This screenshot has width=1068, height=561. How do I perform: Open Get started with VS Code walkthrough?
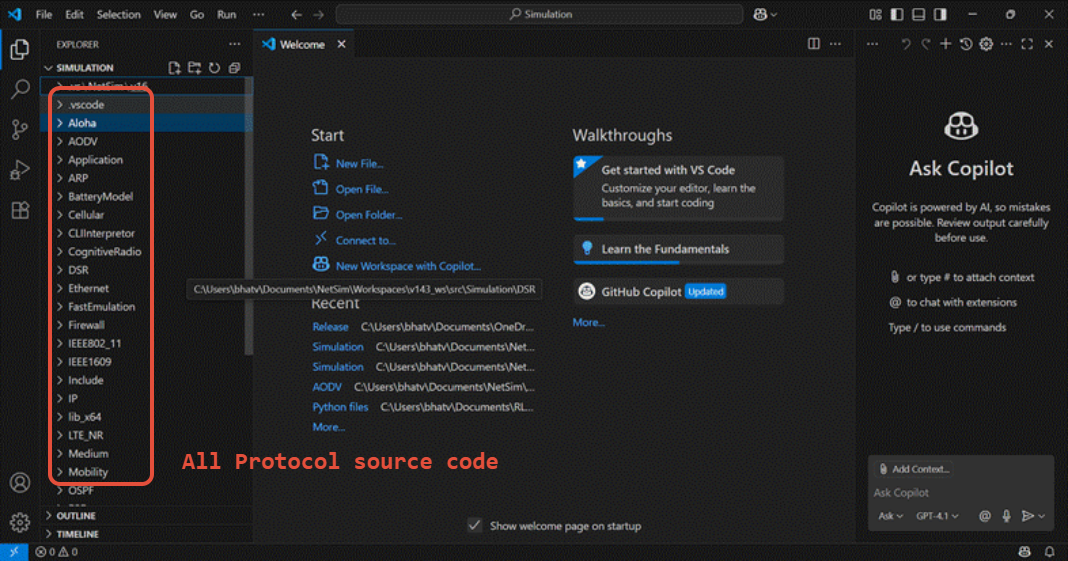pyautogui.click(x=678, y=188)
